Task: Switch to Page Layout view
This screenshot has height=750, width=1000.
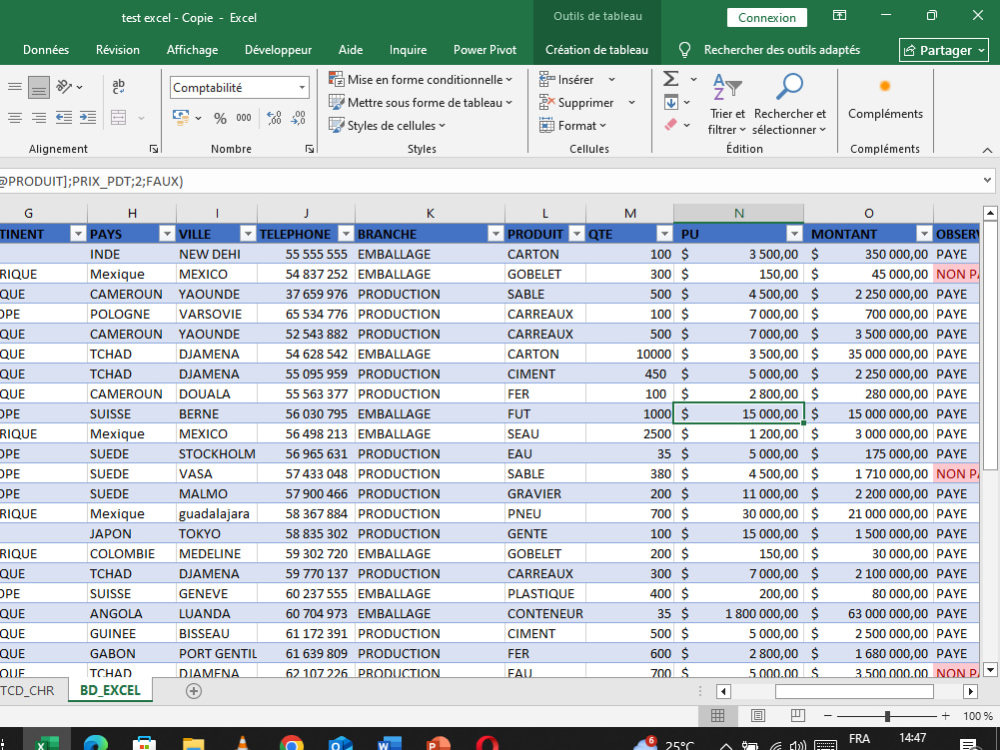Action: (758, 716)
